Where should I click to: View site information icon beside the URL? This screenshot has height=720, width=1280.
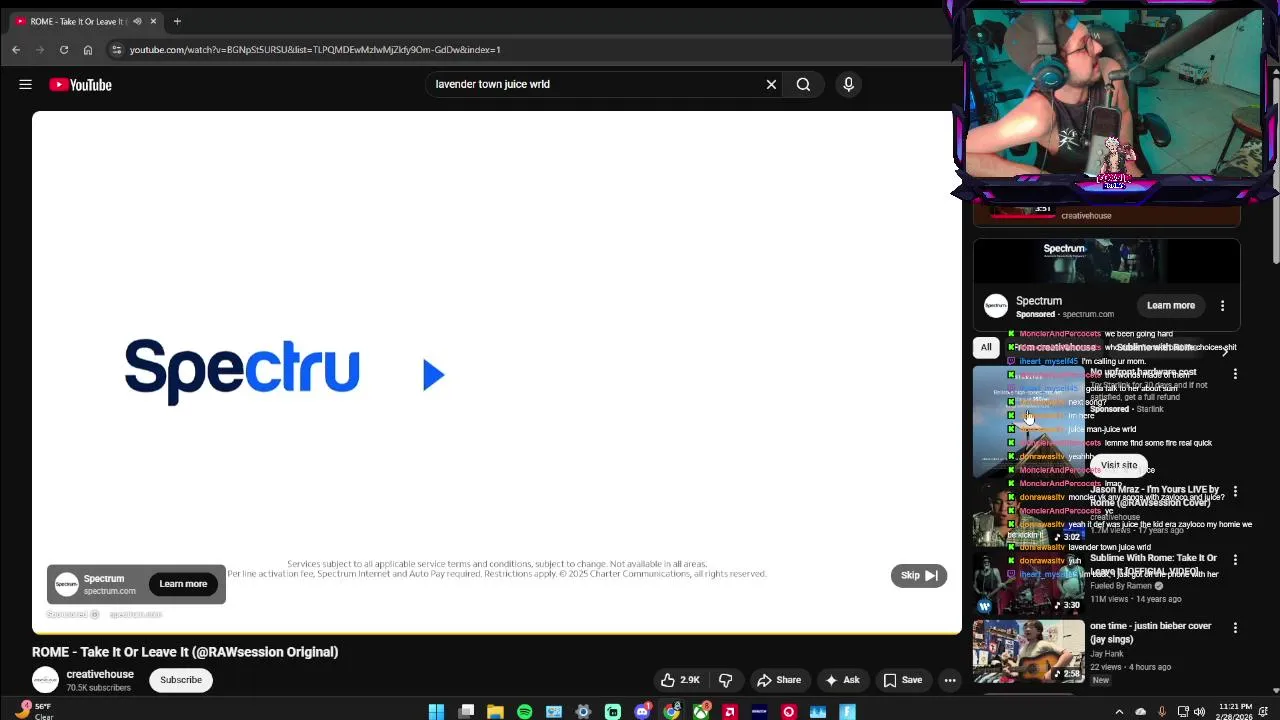pos(116,49)
